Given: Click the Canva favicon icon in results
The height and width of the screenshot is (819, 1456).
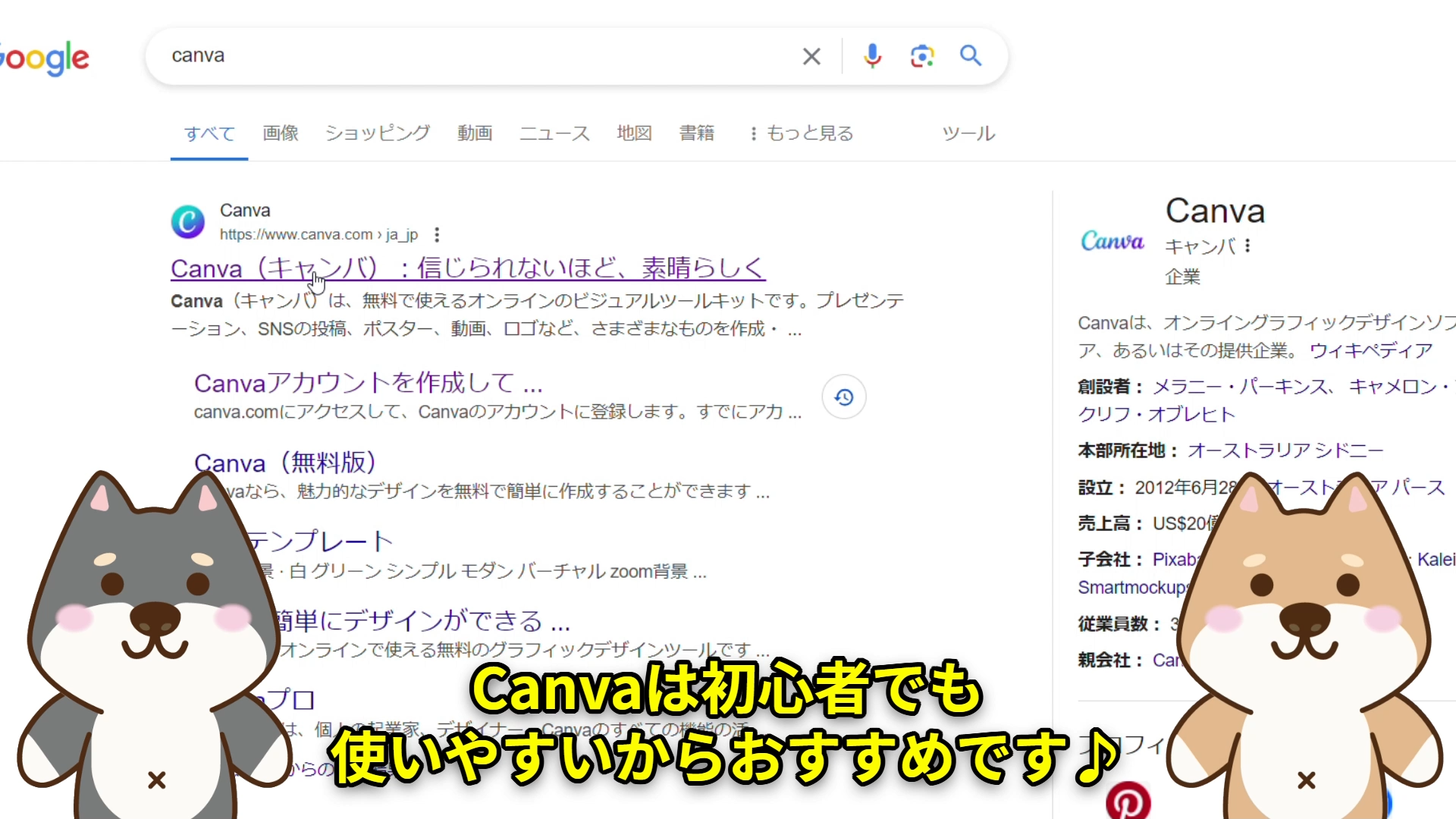Looking at the screenshot, I should click(188, 219).
